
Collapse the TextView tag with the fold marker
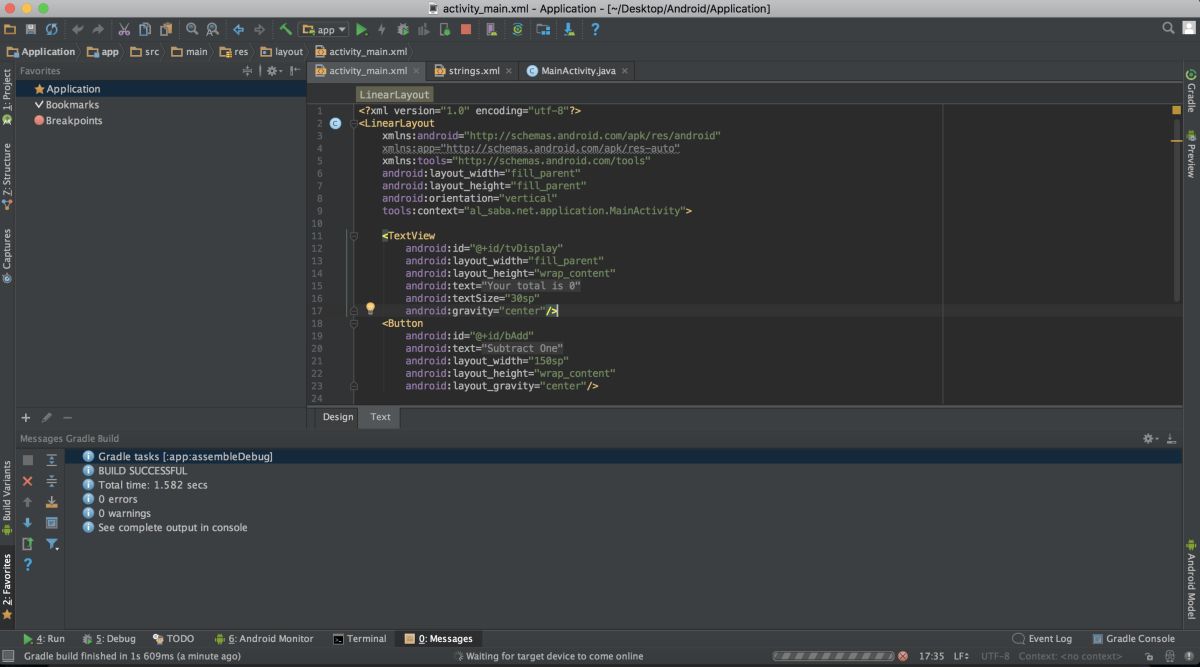pos(354,236)
